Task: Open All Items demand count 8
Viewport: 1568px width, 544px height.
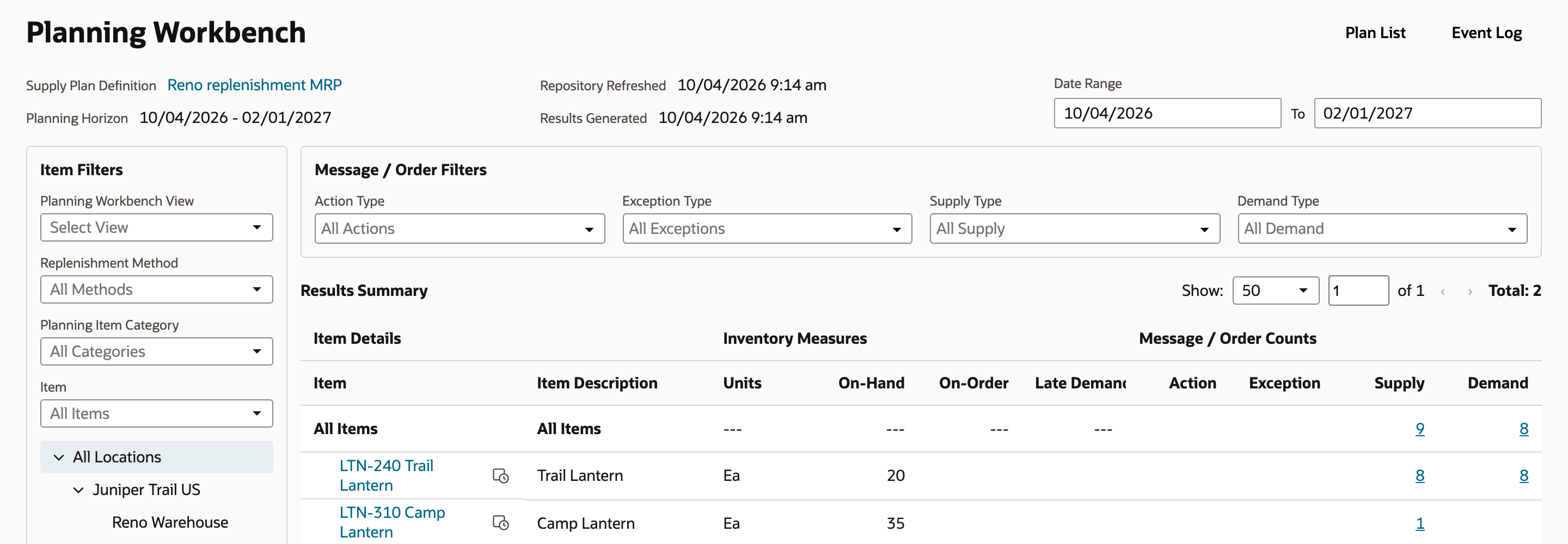Action: [x=1523, y=429]
